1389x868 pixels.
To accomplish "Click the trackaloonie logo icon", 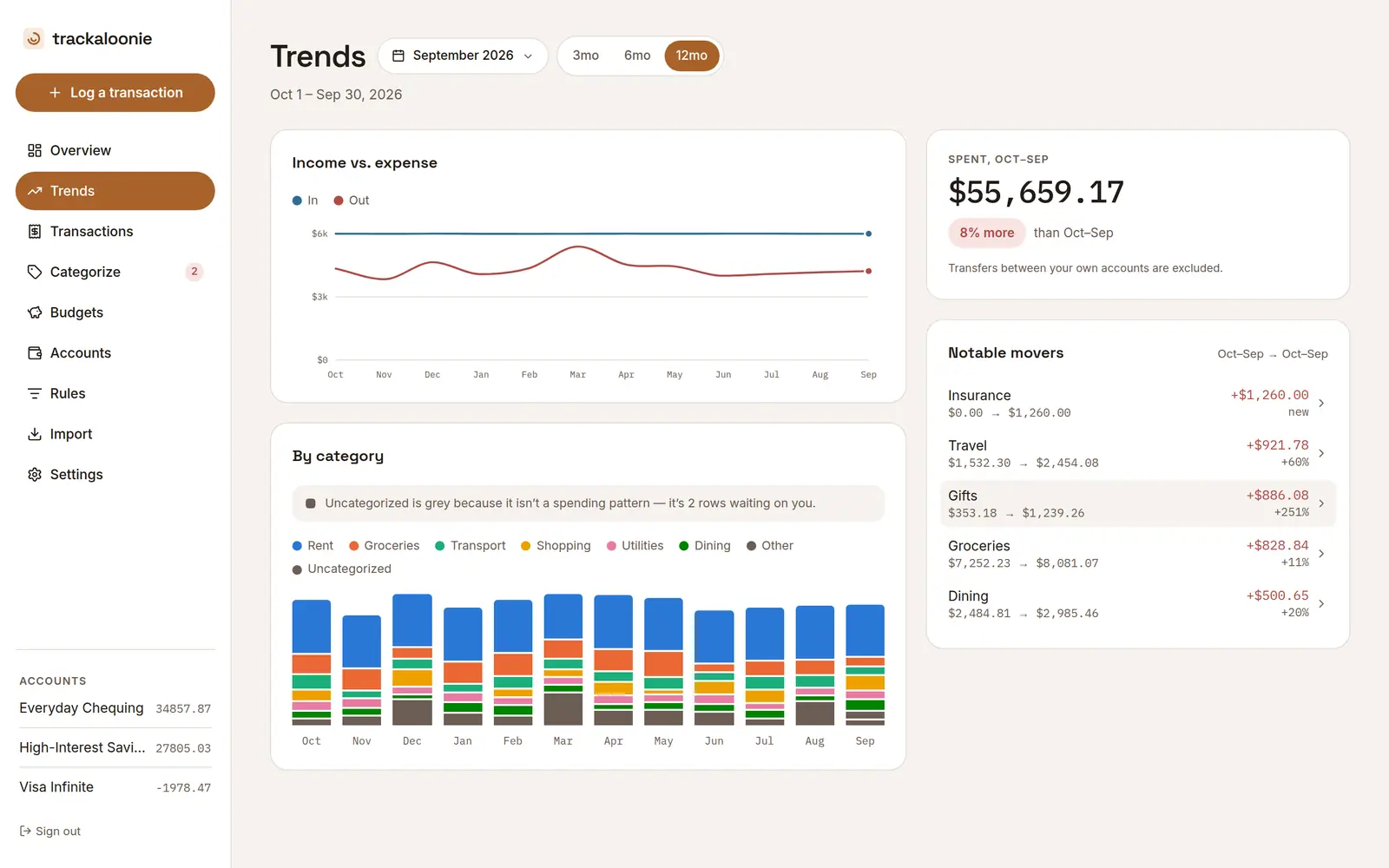I will (x=33, y=38).
